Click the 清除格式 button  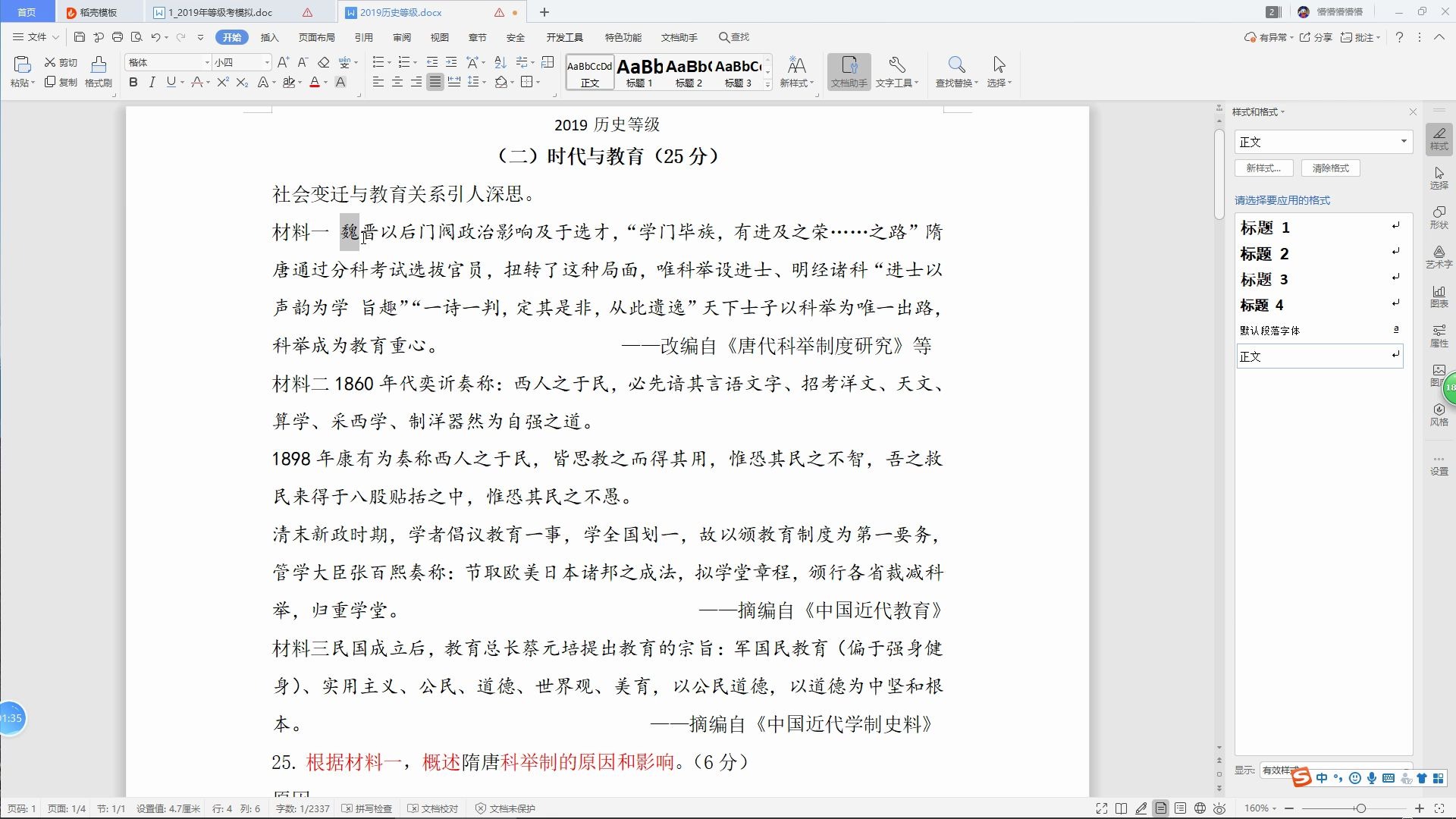click(x=1330, y=168)
